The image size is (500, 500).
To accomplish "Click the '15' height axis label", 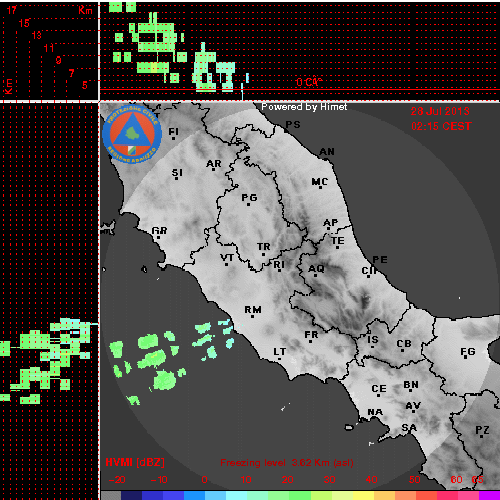I will pos(24,23).
